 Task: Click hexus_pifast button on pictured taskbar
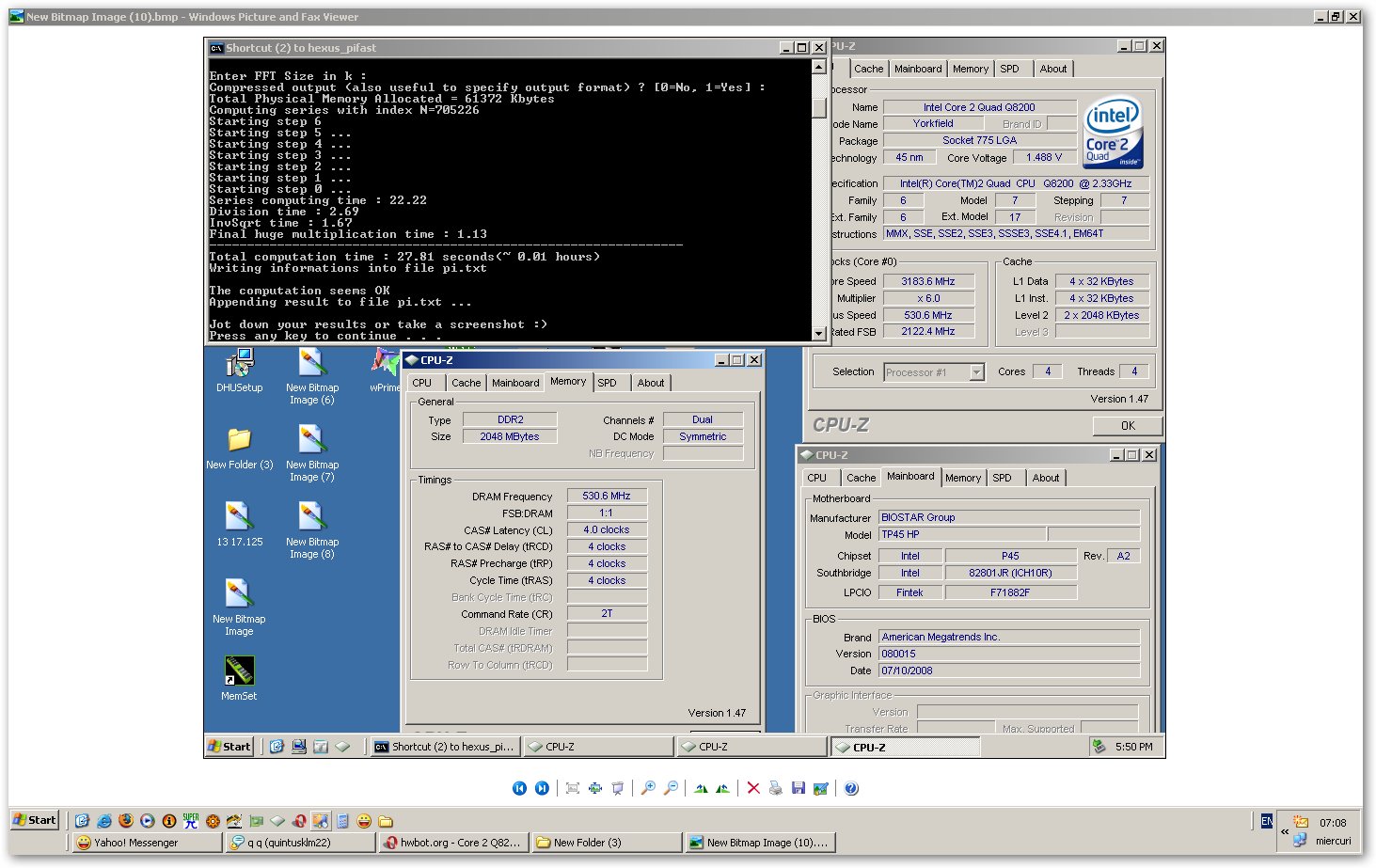click(x=444, y=747)
